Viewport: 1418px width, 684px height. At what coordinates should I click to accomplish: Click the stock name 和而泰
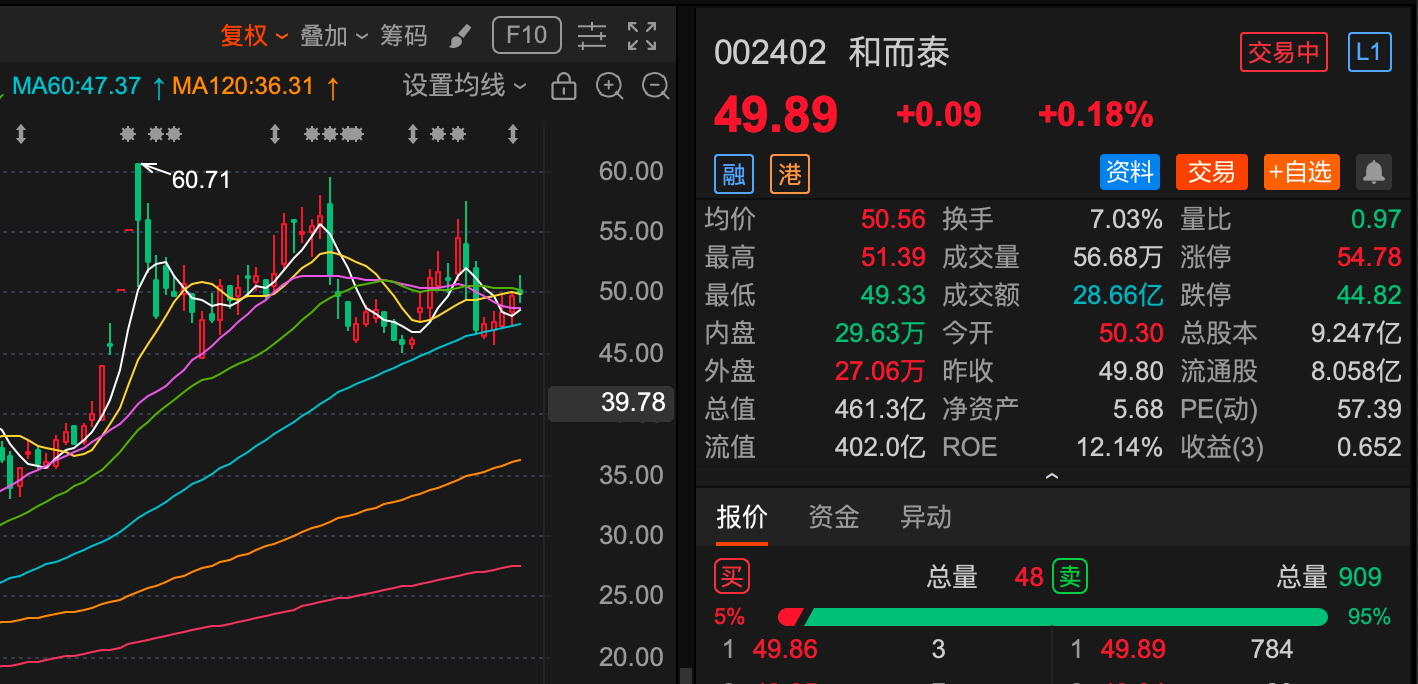pyautogui.click(x=899, y=52)
